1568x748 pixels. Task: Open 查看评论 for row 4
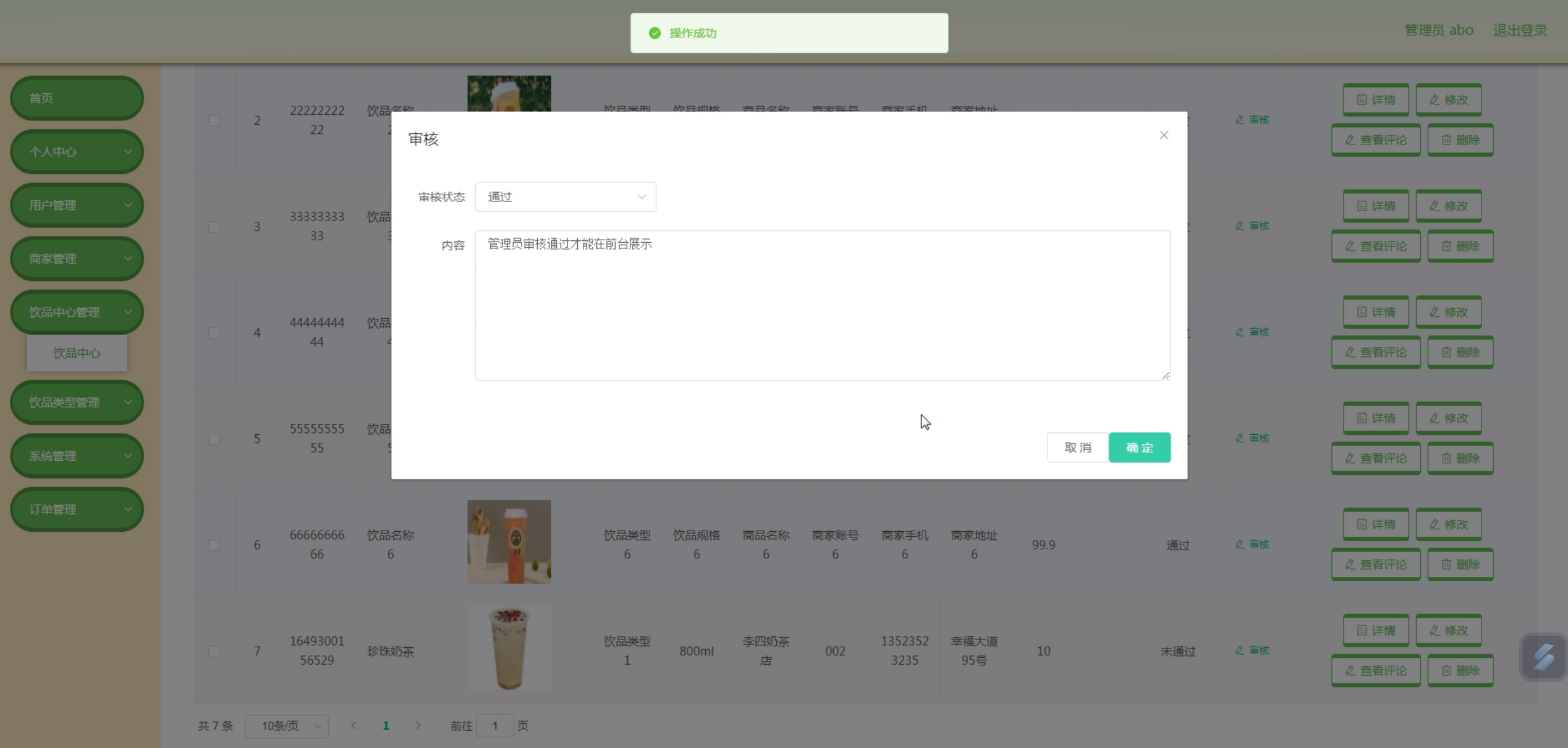pos(1375,353)
